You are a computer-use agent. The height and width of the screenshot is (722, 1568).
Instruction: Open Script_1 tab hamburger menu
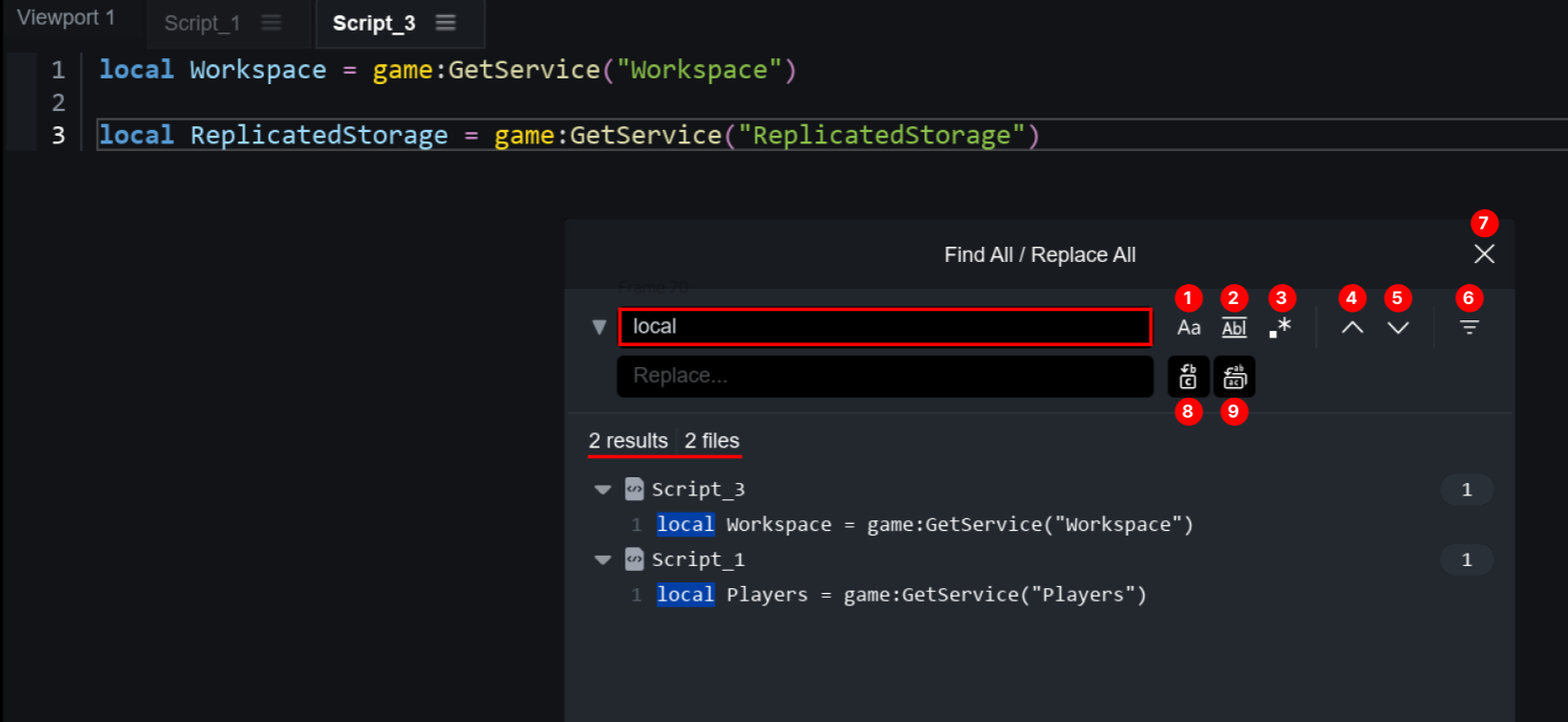coord(272,23)
